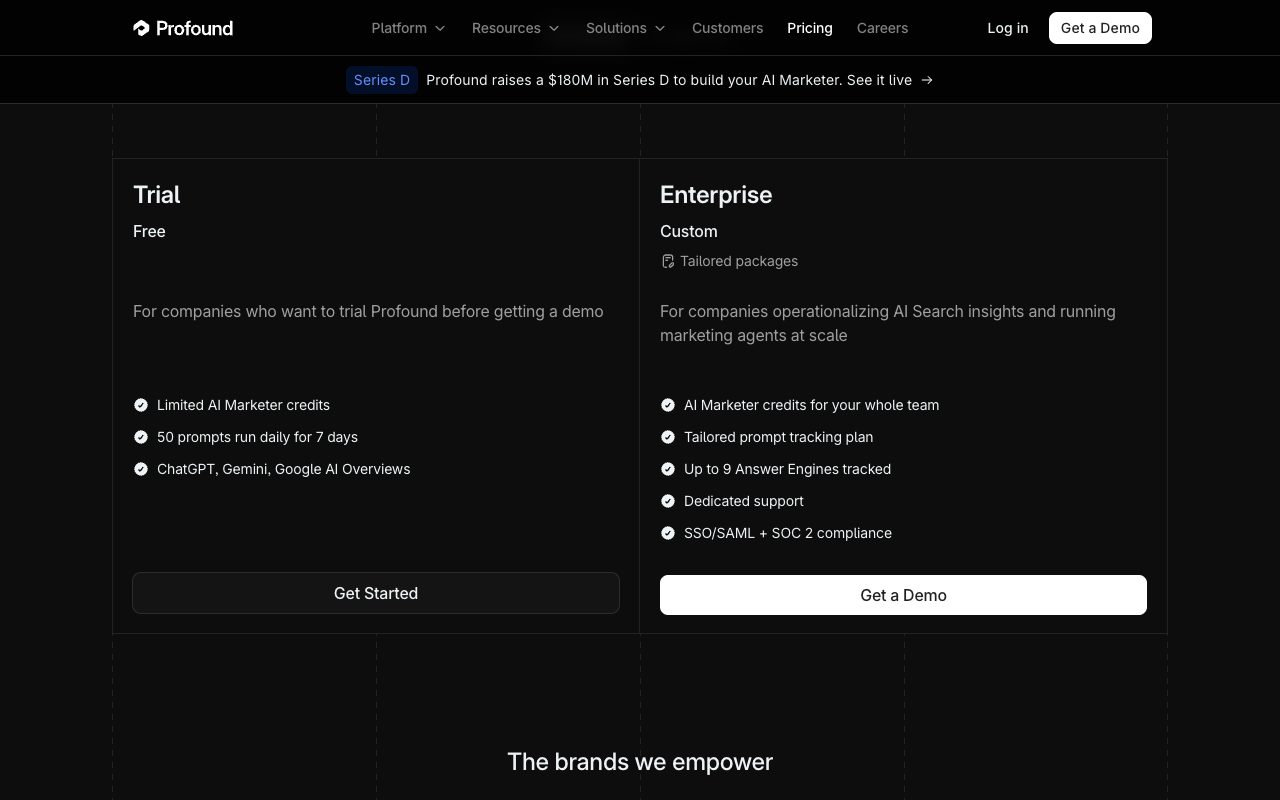Click the text 'ChatGPT, Gemini, Google AI Overviews'
The height and width of the screenshot is (800, 1280).
coord(283,469)
